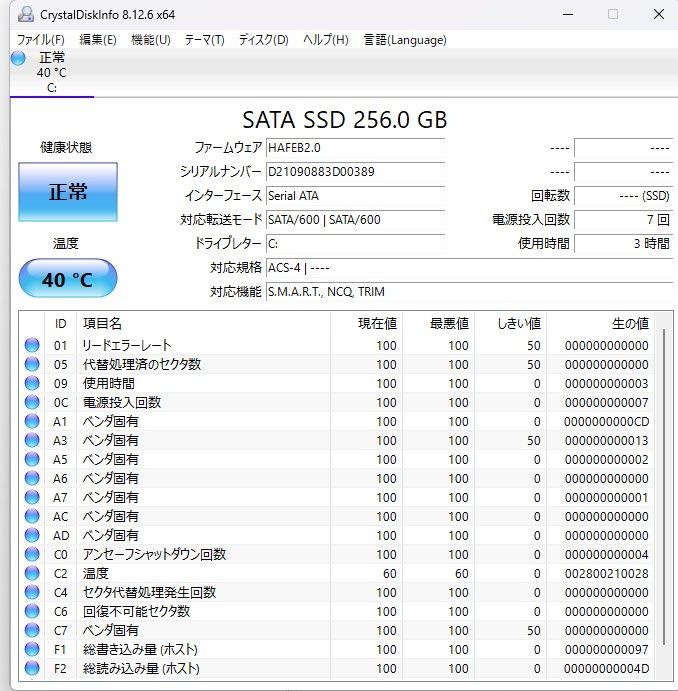Click the standard field ACS-4 | ----
The image size is (678, 691).
(x=470, y=267)
